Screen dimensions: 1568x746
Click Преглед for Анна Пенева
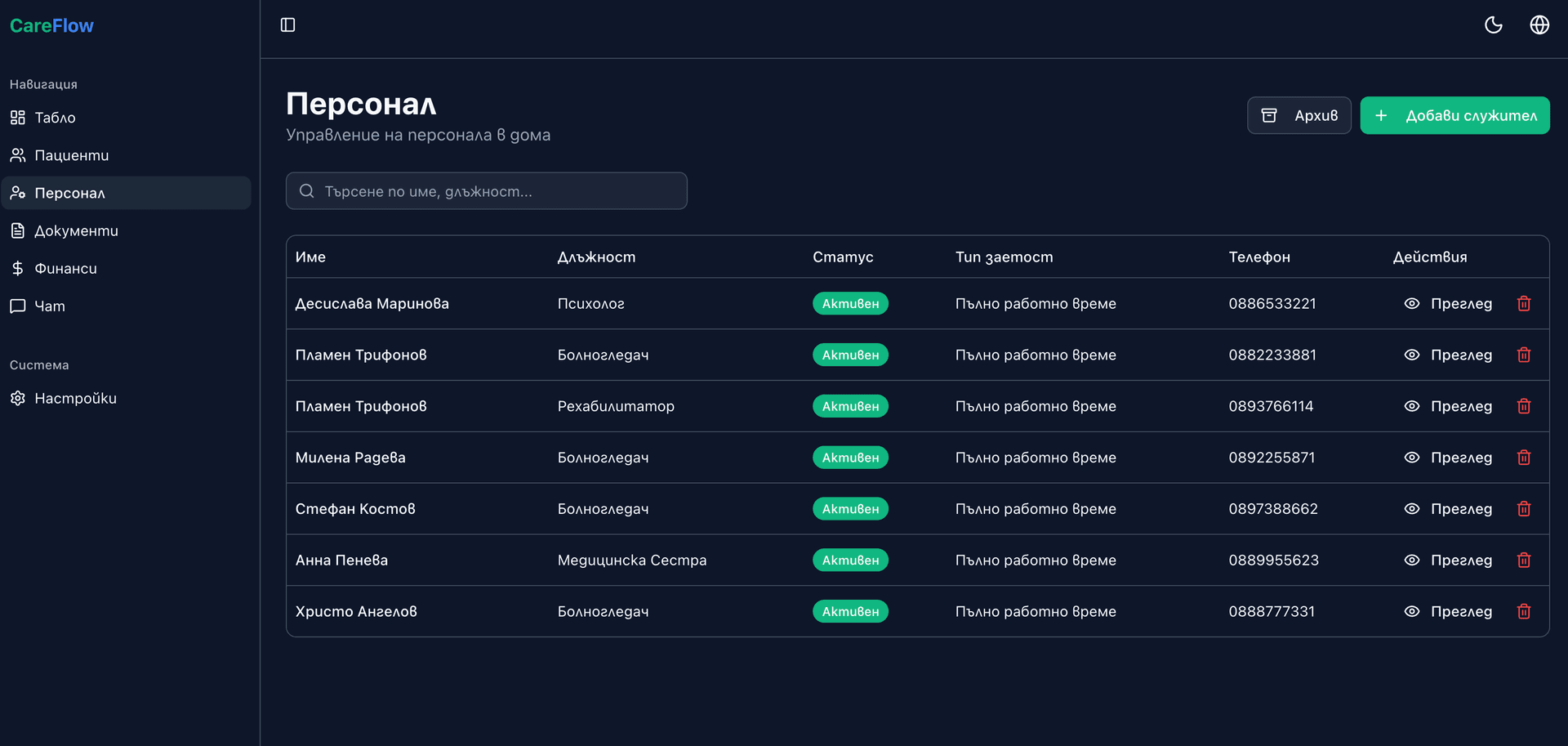(1448, 561)
